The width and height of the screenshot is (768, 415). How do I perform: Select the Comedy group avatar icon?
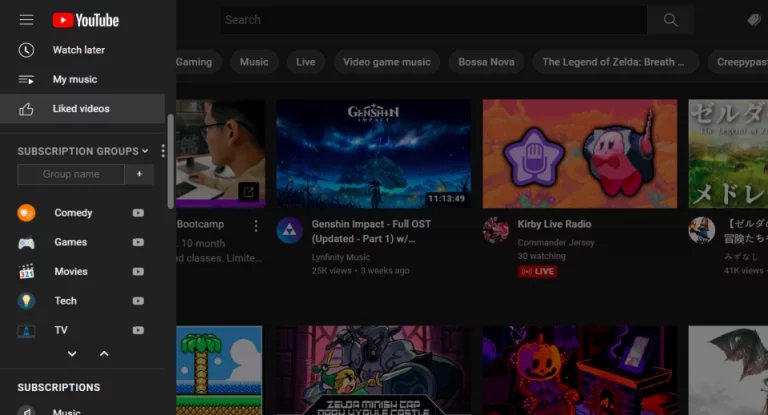tap(26, 213)
